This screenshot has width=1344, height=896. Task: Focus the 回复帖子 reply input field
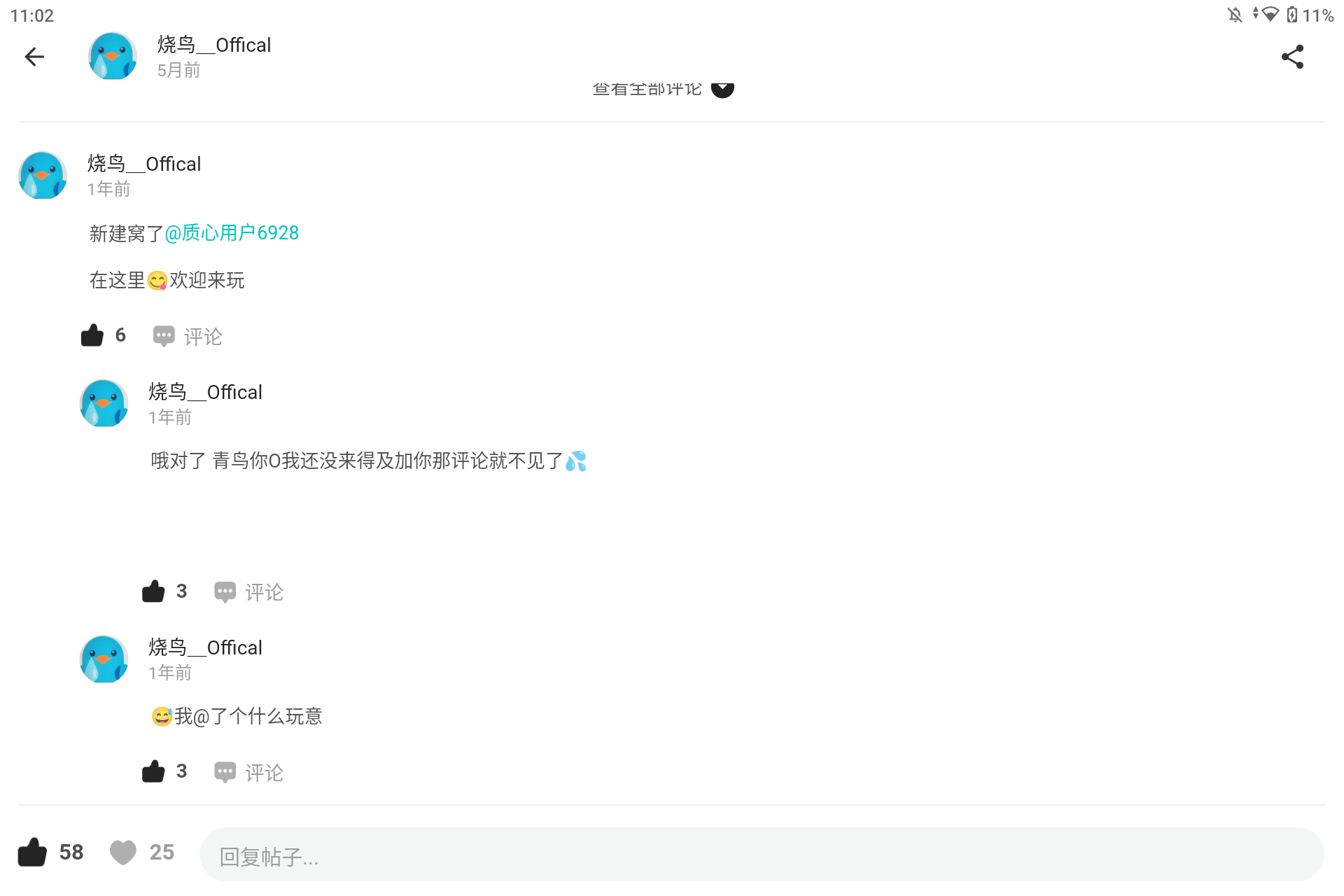pos(762,855)
